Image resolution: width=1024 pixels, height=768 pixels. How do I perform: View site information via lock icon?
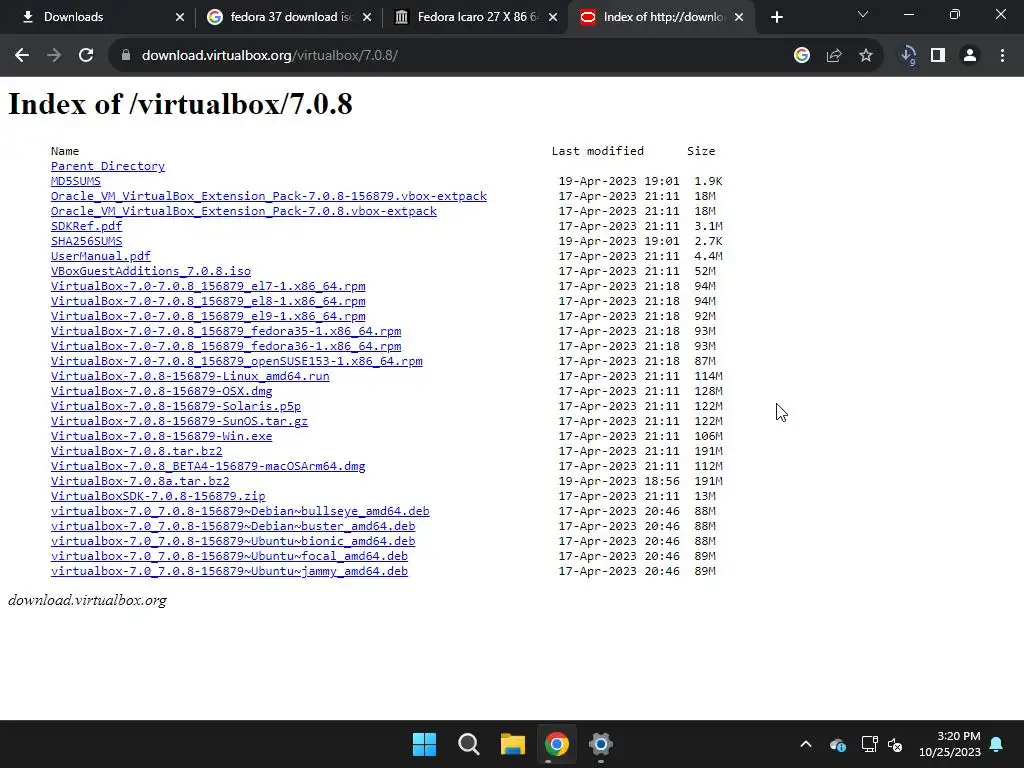click(126, 56)
